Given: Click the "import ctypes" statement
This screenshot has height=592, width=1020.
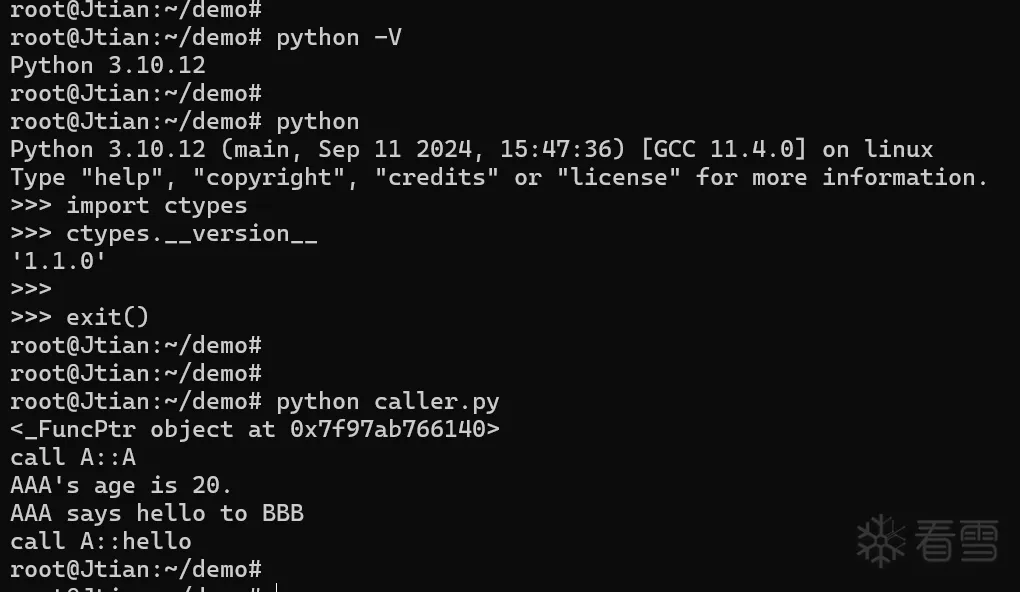Looking at the screenshot, I should [x=157, y=206].
